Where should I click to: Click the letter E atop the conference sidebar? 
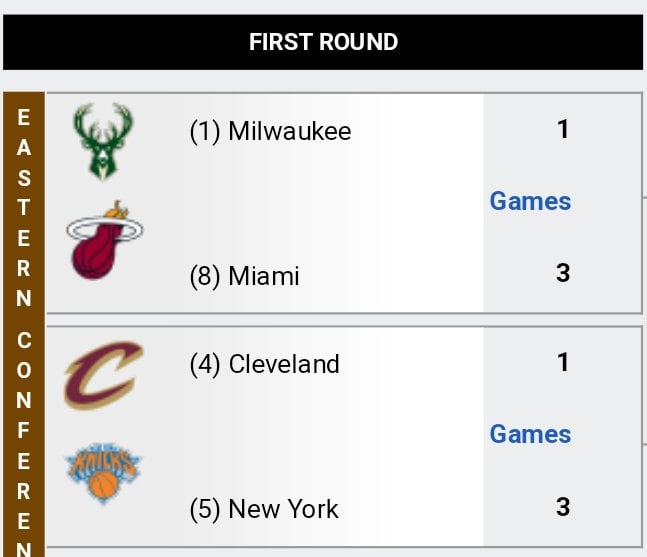[x=24, y=118]
